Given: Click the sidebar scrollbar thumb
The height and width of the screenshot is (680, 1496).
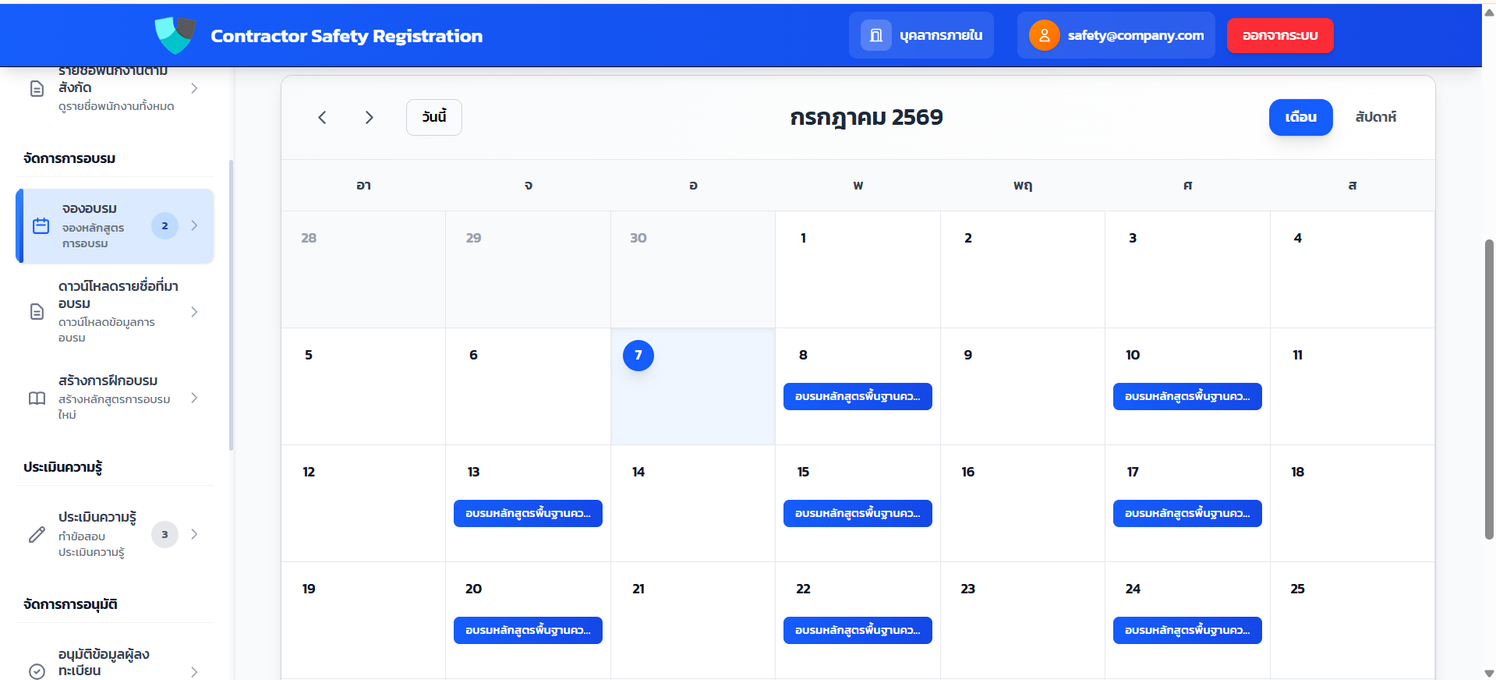Looking at the screenshot, I should pyautogui.click(x=231, y=305).
